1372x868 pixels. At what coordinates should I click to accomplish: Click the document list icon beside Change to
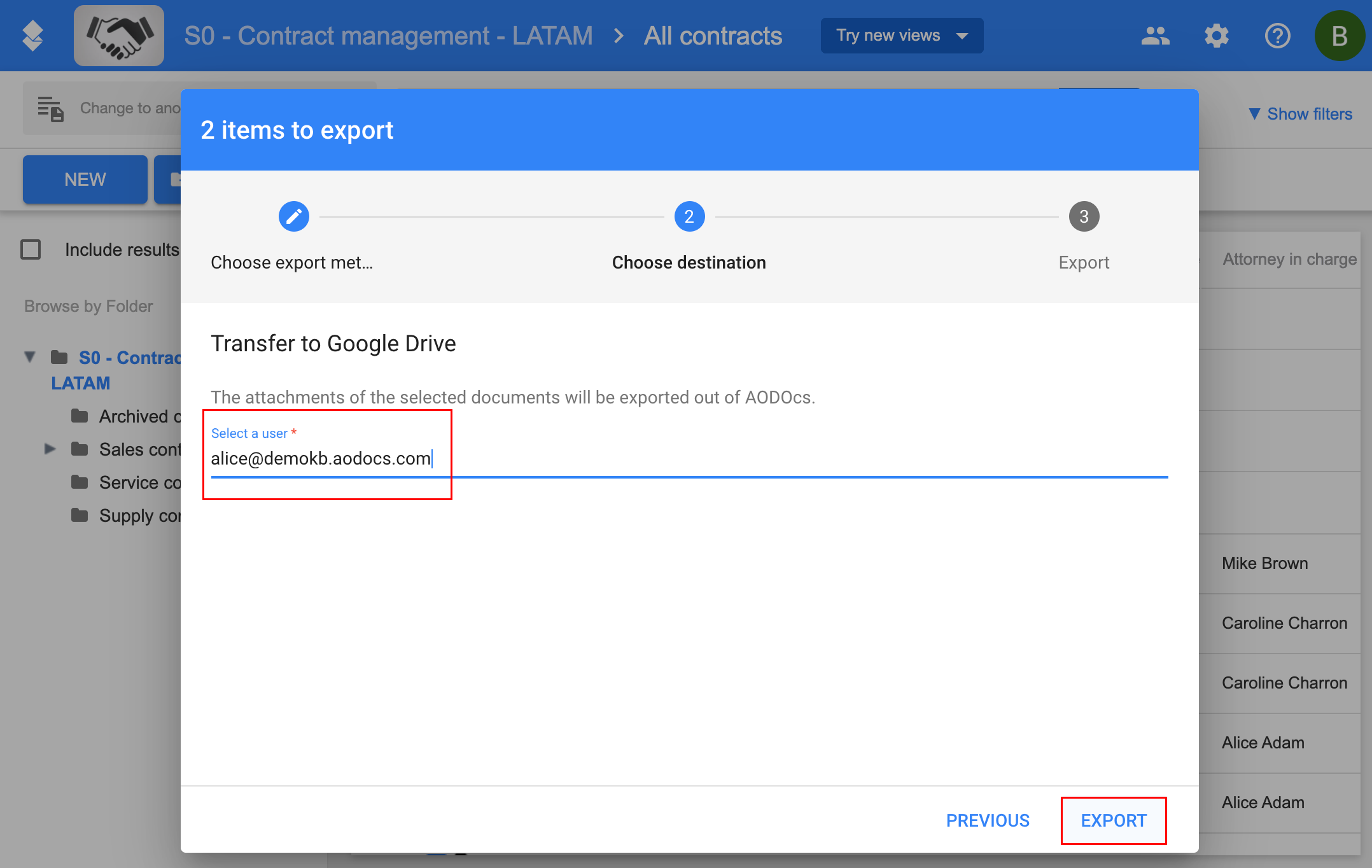[50, 109]
